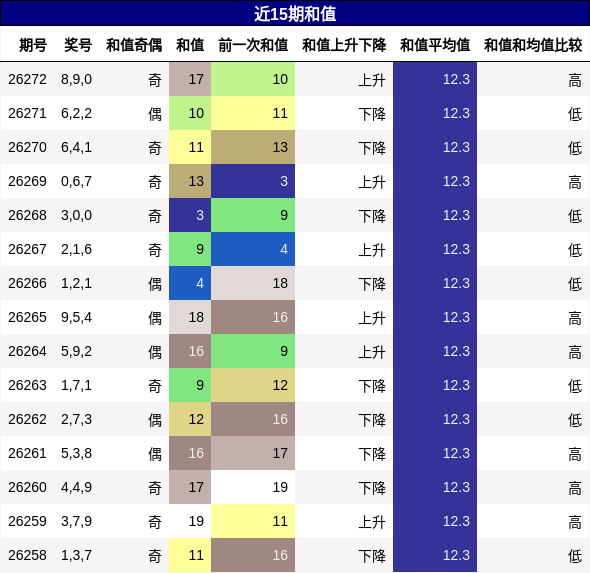Click average 12.3 in row 26258
The width and height of the screenshot is (590, 573).
click(x=435, y=555)
